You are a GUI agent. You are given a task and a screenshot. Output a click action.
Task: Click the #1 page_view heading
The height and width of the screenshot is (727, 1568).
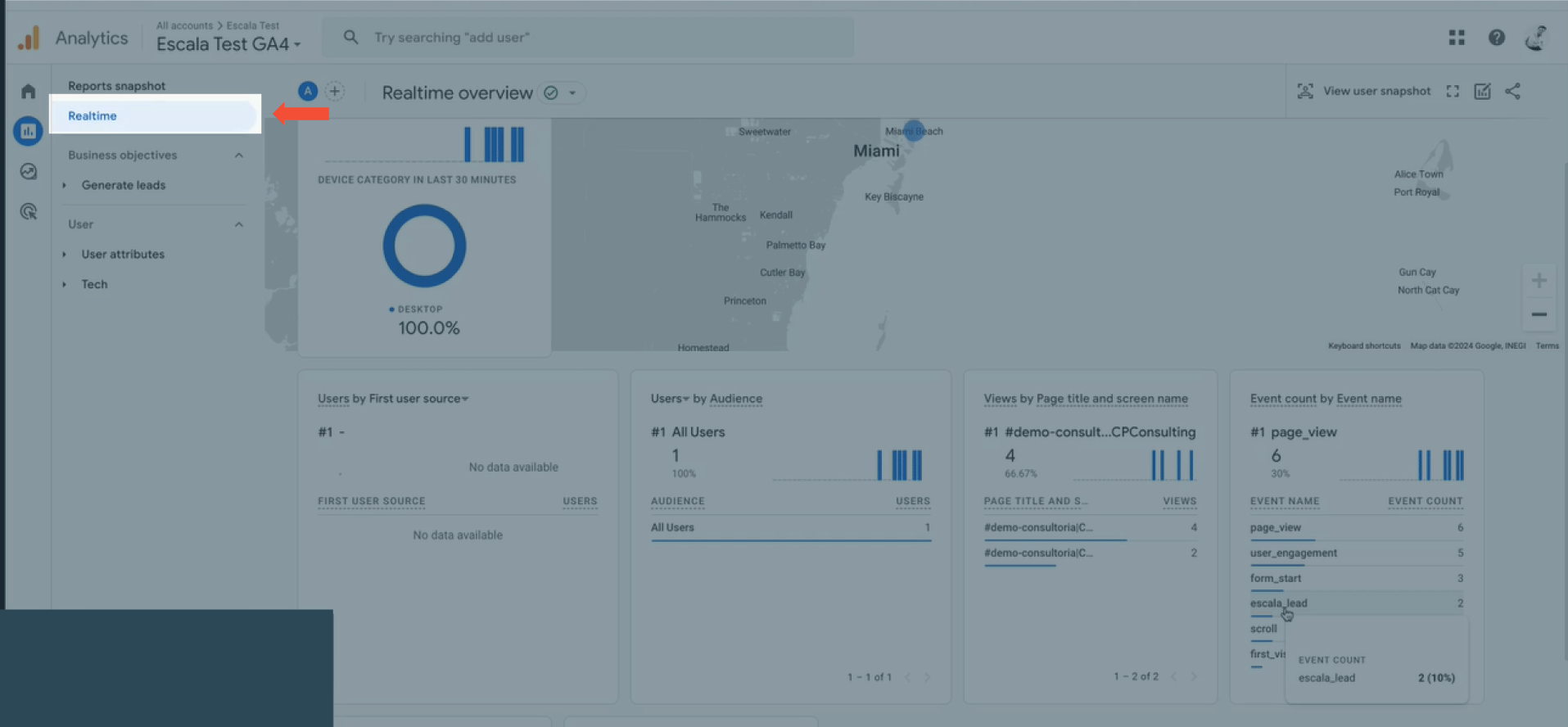1293,432
